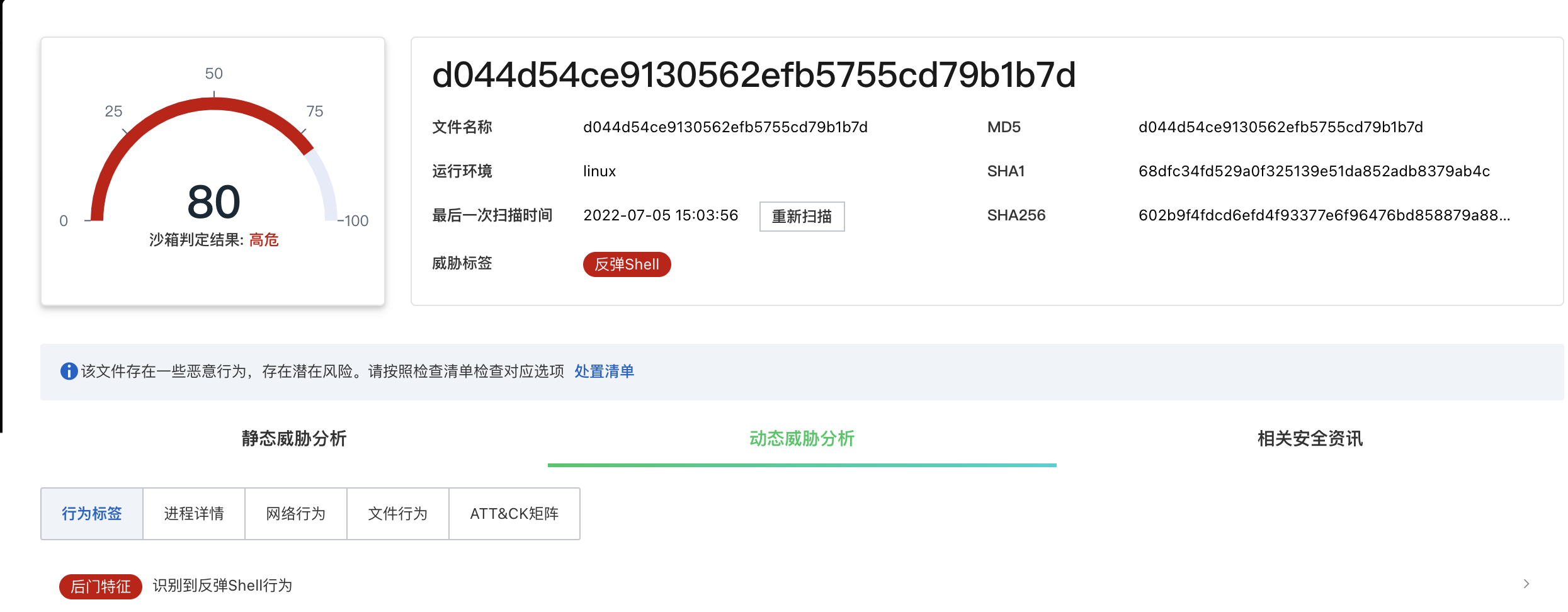Screen dimensions: 1568x612
Task: Expand the 后门特征 row chevron arrow
Action: click(x=1526, y=584)
